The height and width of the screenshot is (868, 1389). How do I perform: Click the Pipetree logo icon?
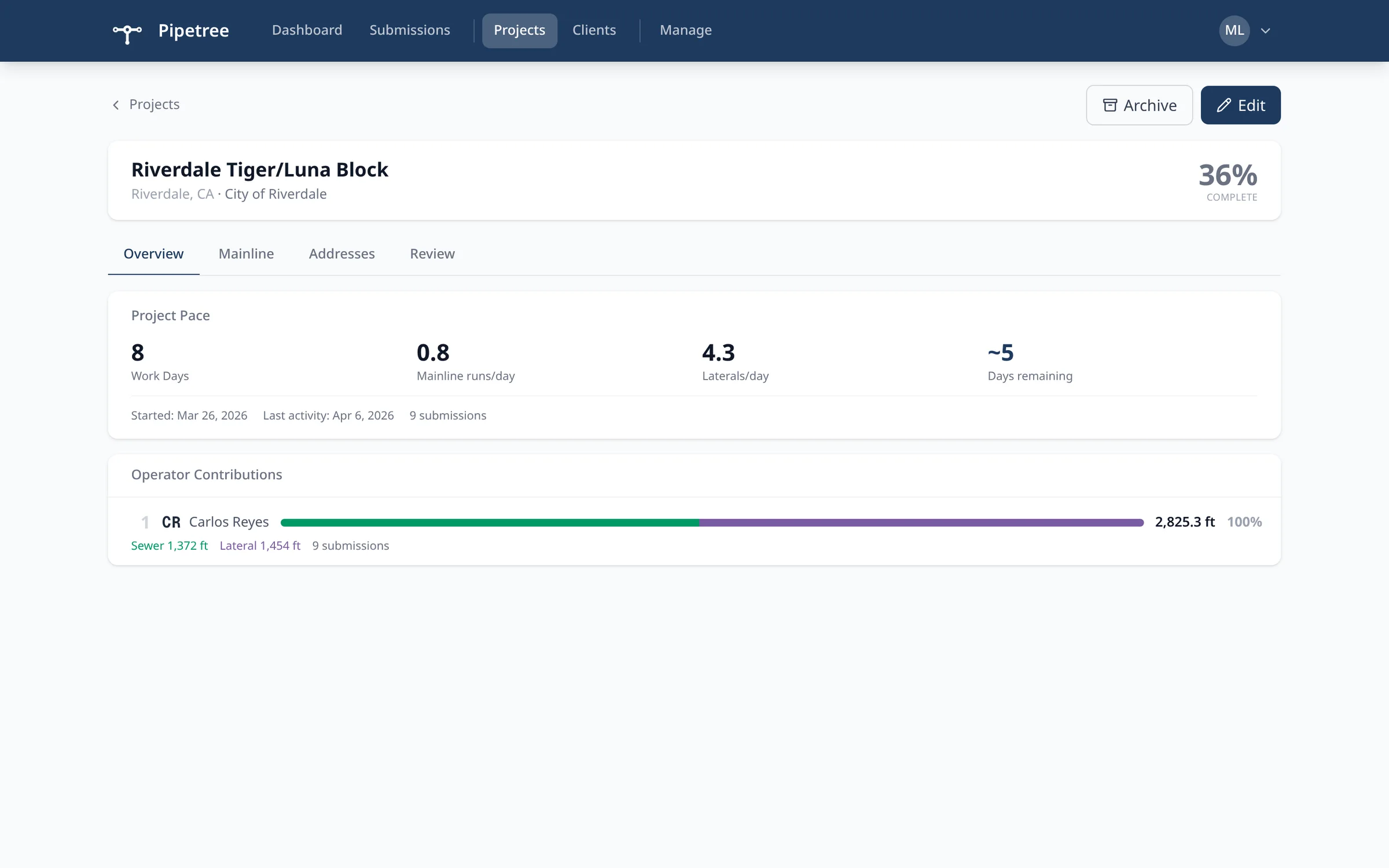tap(127, 32)
